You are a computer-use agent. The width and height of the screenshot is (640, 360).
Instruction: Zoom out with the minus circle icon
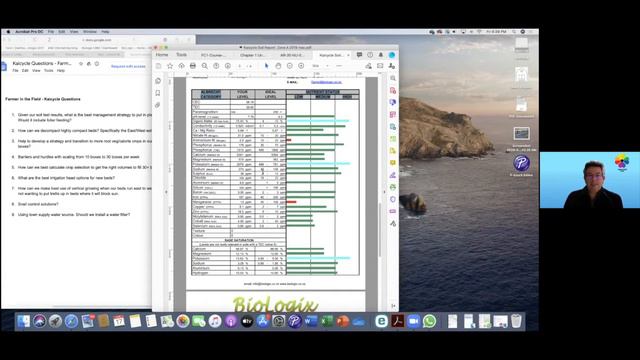coord(289,66)
